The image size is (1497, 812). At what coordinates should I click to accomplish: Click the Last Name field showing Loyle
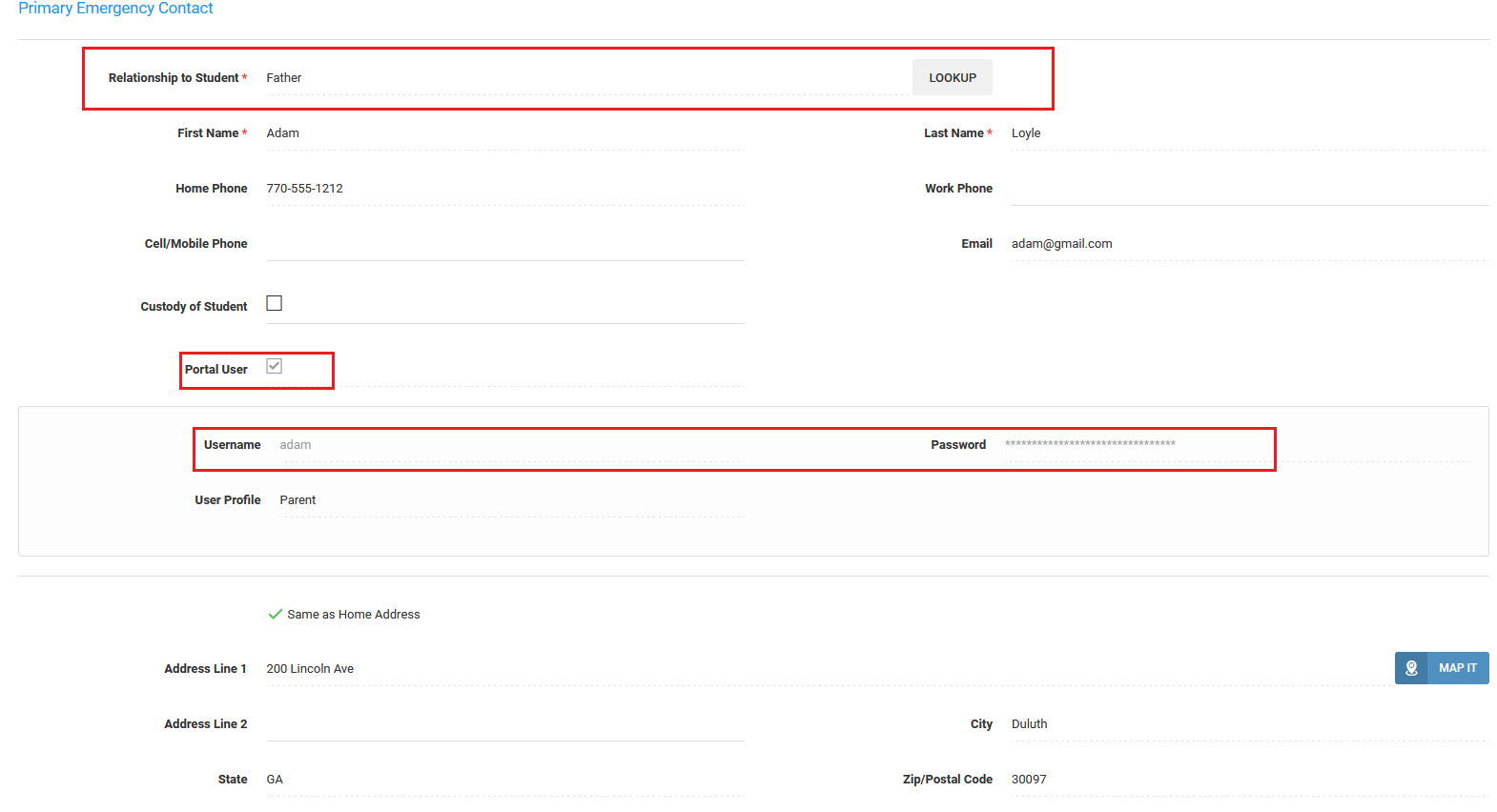tap(1250, 133)
